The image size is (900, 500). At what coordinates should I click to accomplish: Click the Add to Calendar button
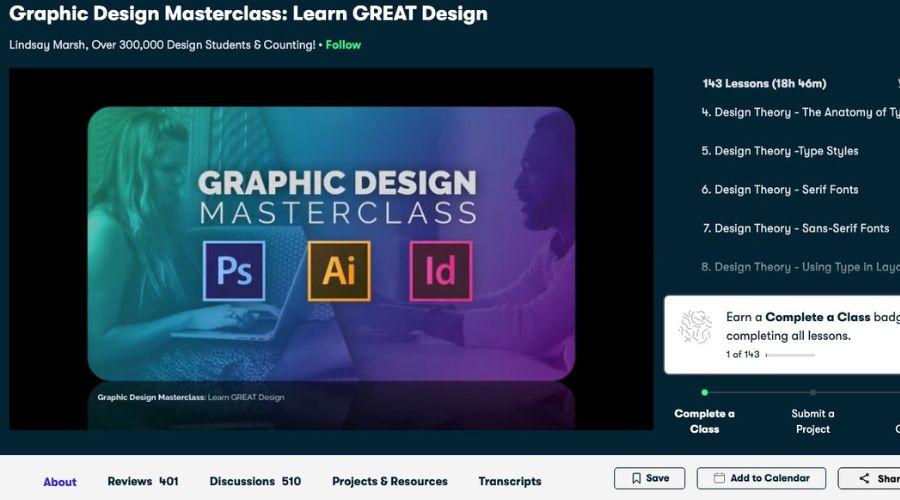point(761,478)
